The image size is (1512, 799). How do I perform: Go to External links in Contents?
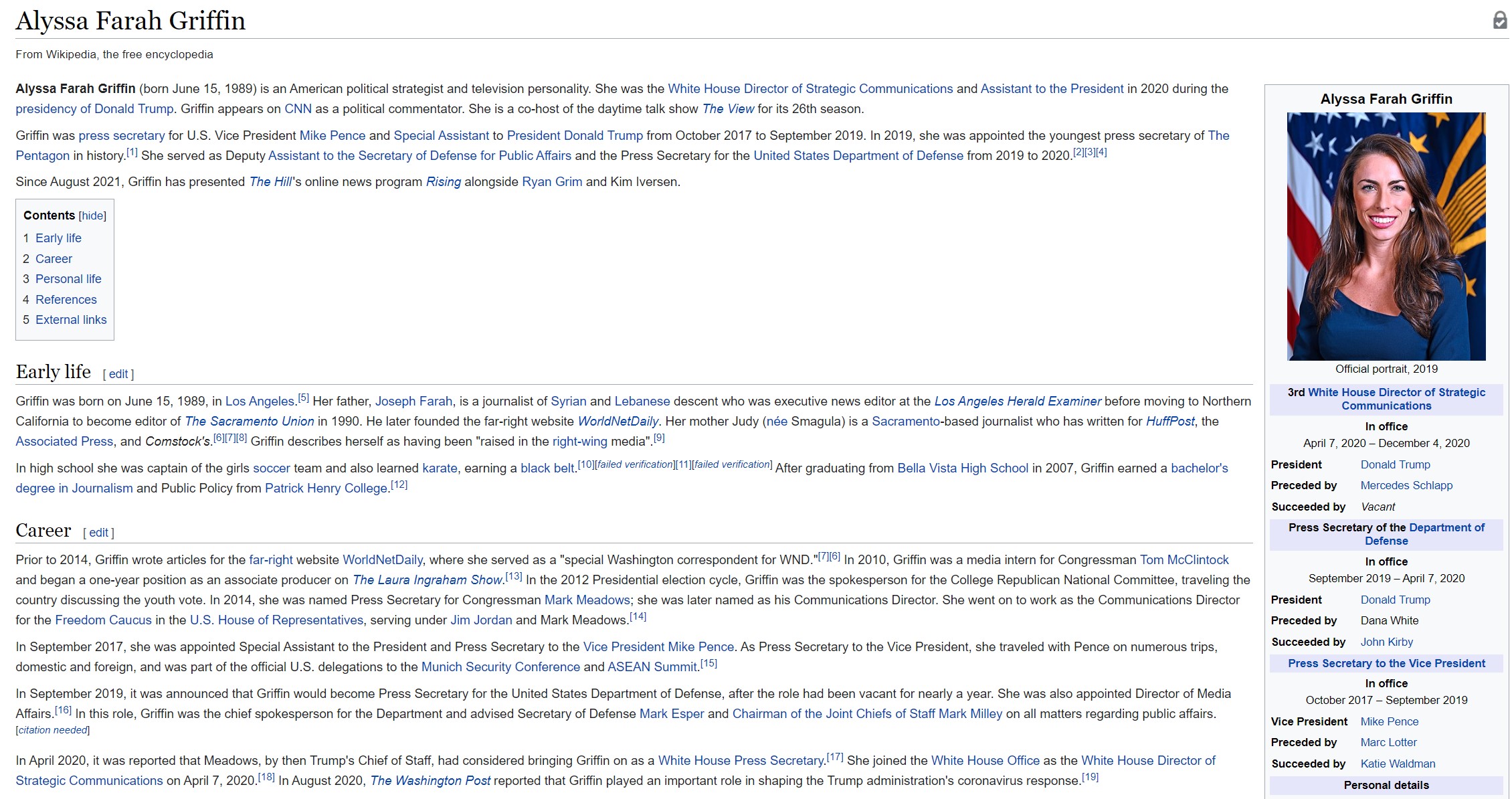71,320
